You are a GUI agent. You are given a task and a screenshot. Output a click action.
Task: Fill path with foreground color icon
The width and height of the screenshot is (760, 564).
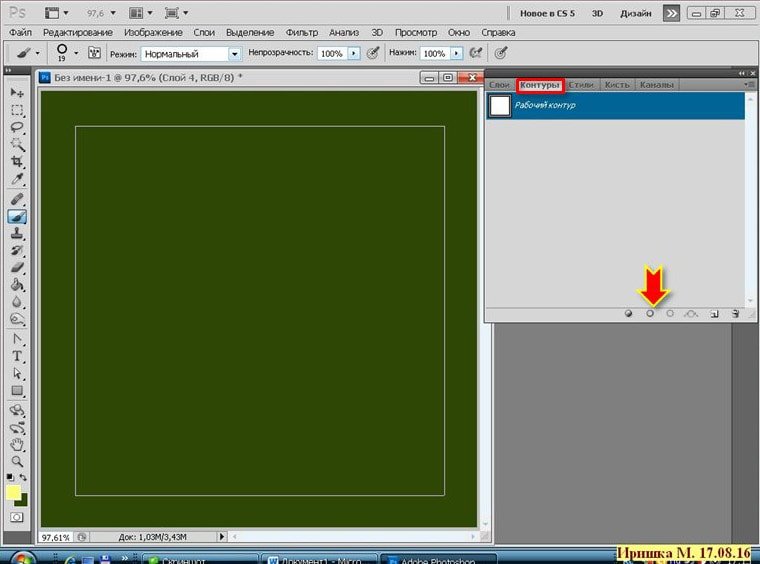[x=629, y=313]
